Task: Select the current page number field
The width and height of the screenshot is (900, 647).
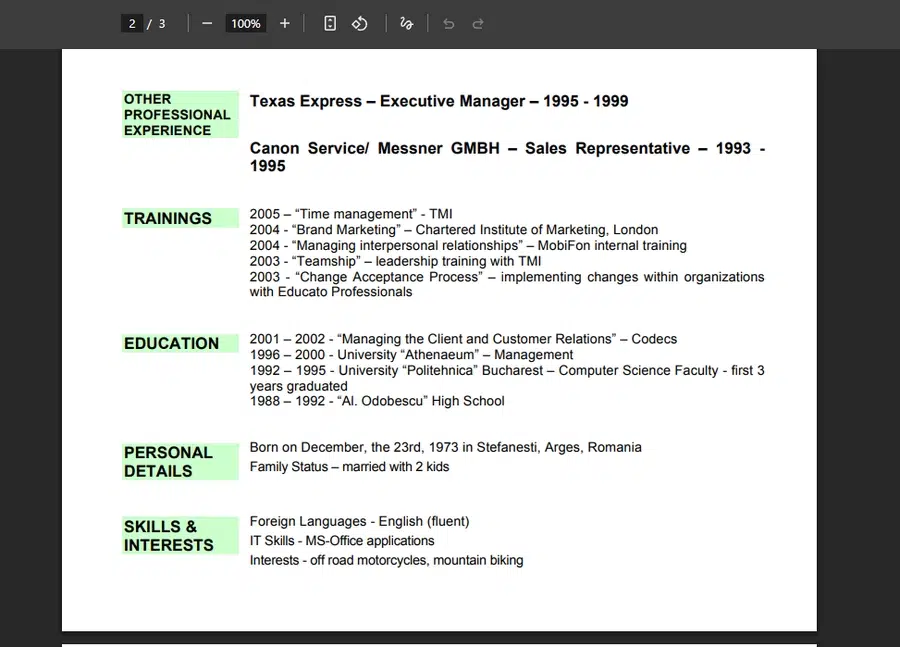Action: [x=132, y=23]
